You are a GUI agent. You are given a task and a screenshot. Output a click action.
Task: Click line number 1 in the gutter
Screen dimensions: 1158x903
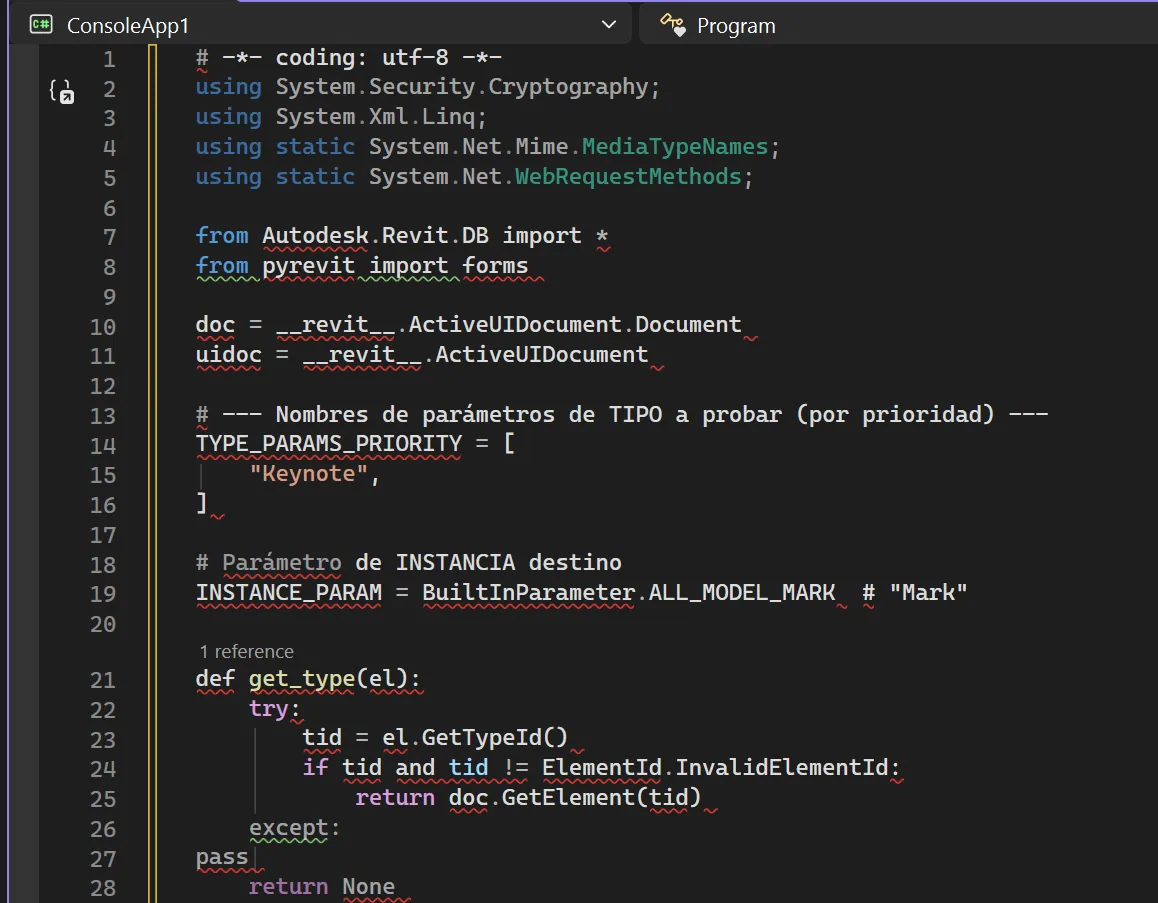point(109,59)
